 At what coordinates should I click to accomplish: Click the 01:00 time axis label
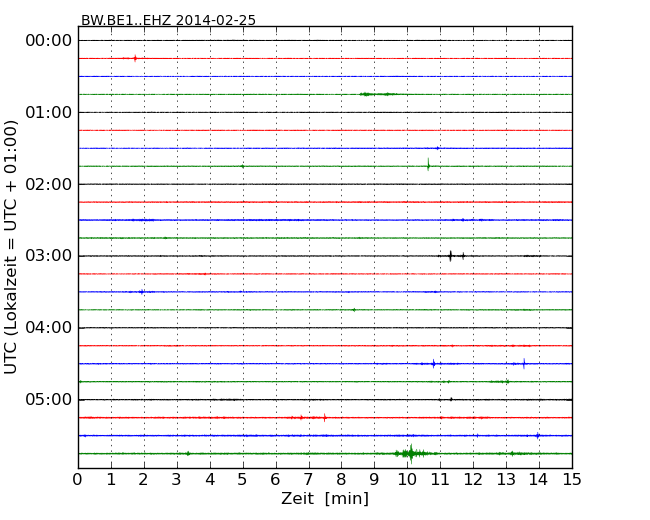[x=49, y=112]
